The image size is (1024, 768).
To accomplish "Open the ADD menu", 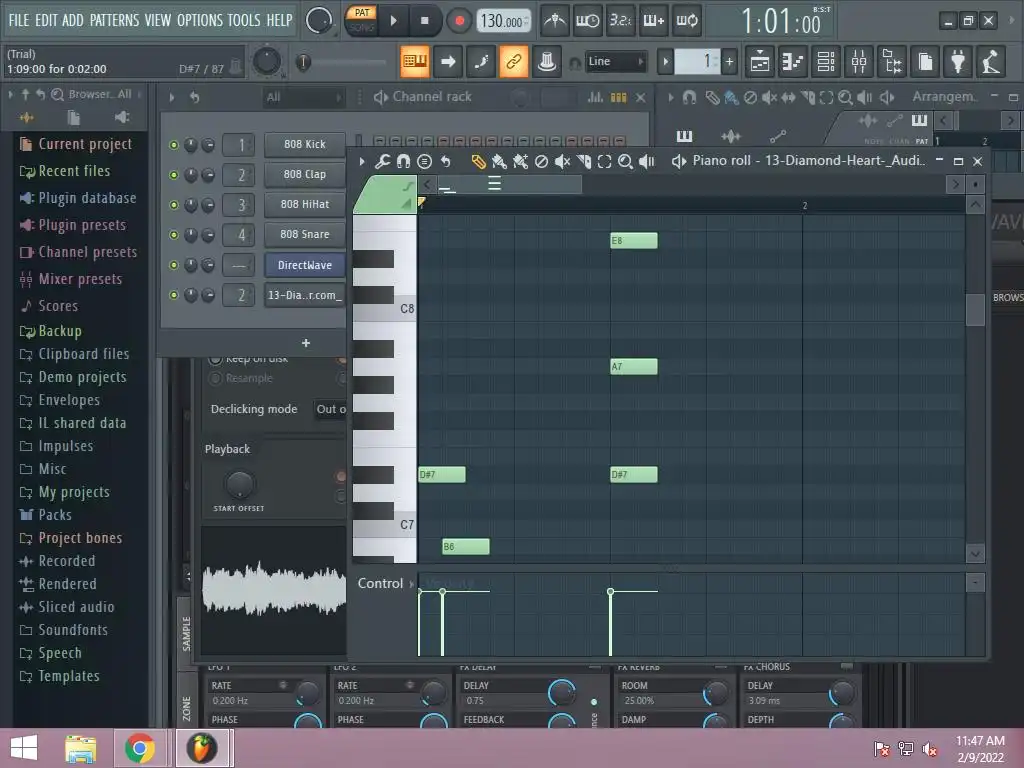I will click(72, 20).
